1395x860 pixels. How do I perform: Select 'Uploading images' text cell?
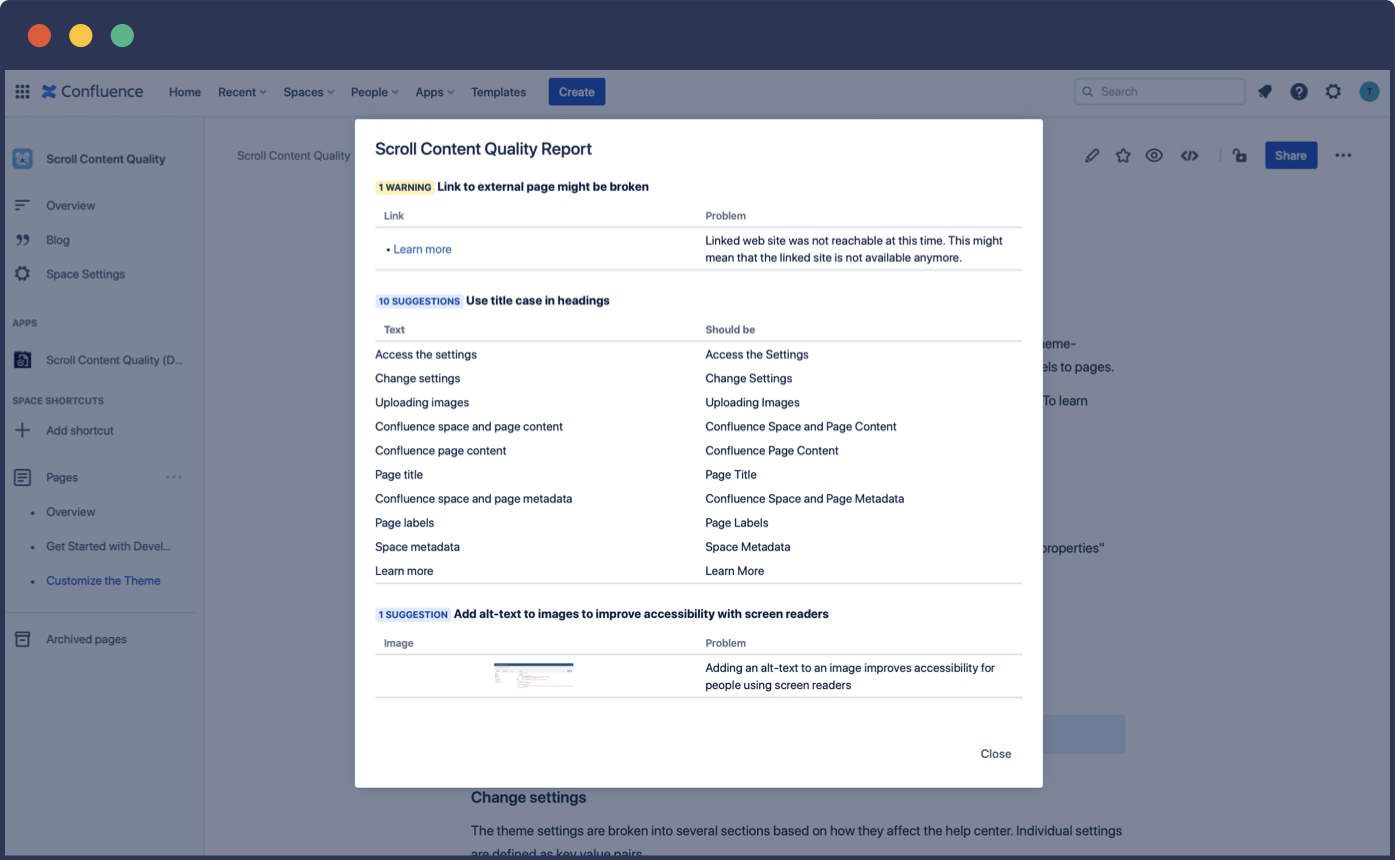pyautogui.click(x=422, y=403)
